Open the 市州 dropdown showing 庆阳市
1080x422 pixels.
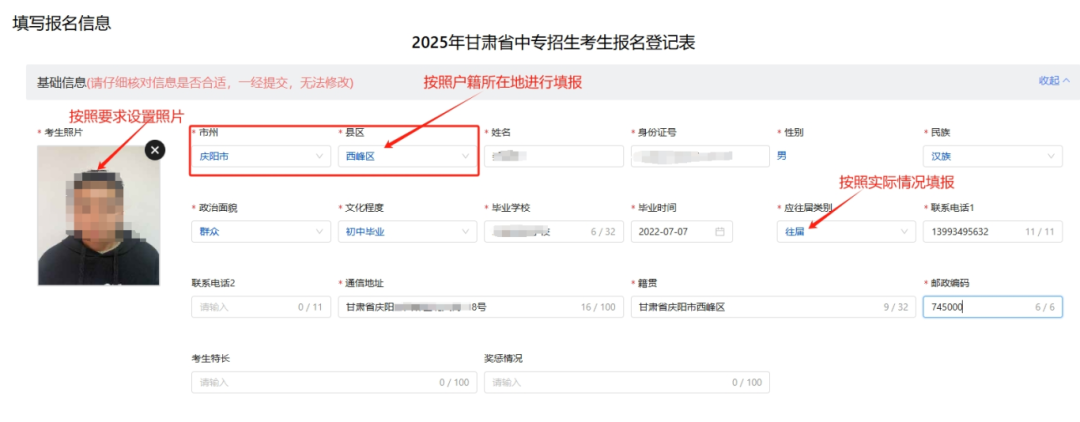pyautogui.click(x=260, y=156)
